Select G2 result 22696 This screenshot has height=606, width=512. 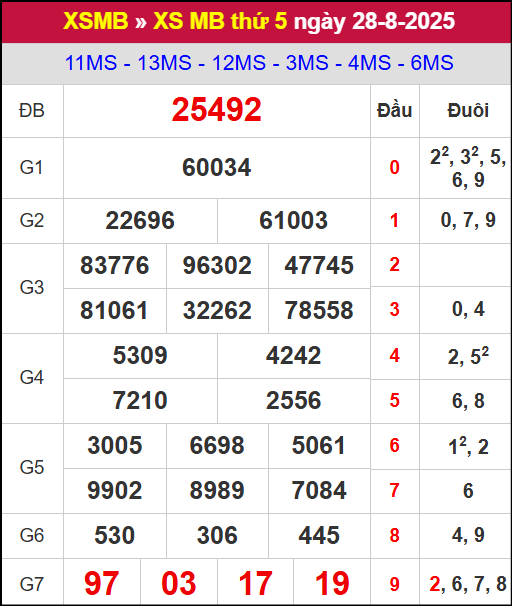140,221
